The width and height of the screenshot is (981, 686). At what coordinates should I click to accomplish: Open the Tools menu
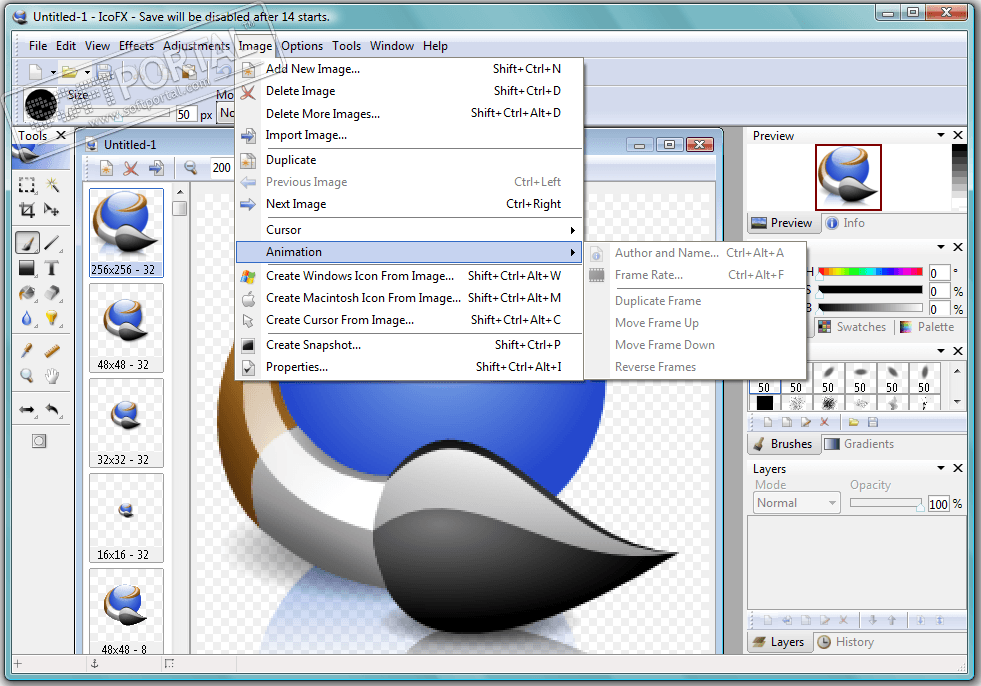coord(346,46)
